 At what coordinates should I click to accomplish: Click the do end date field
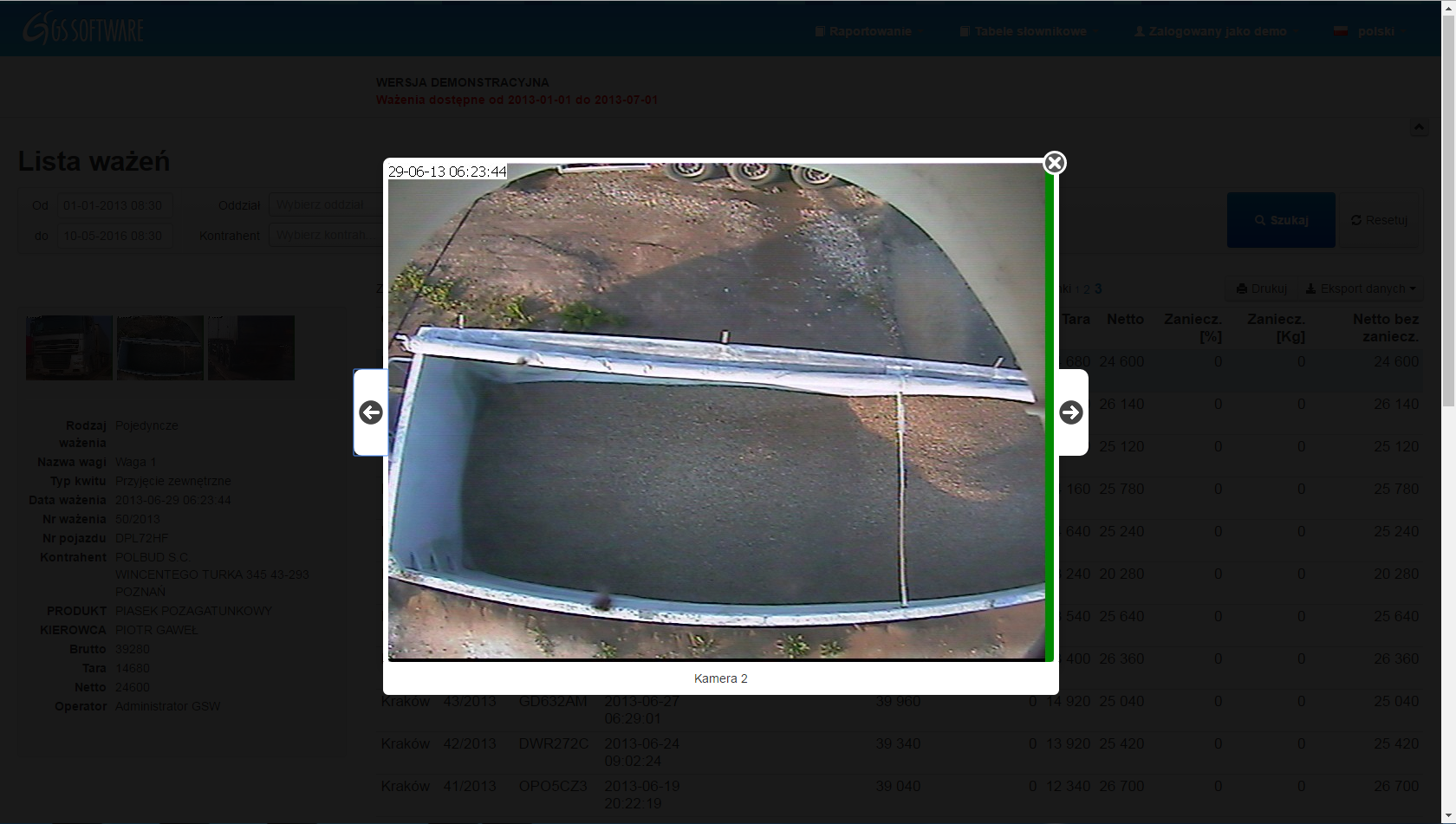[114, 236]
